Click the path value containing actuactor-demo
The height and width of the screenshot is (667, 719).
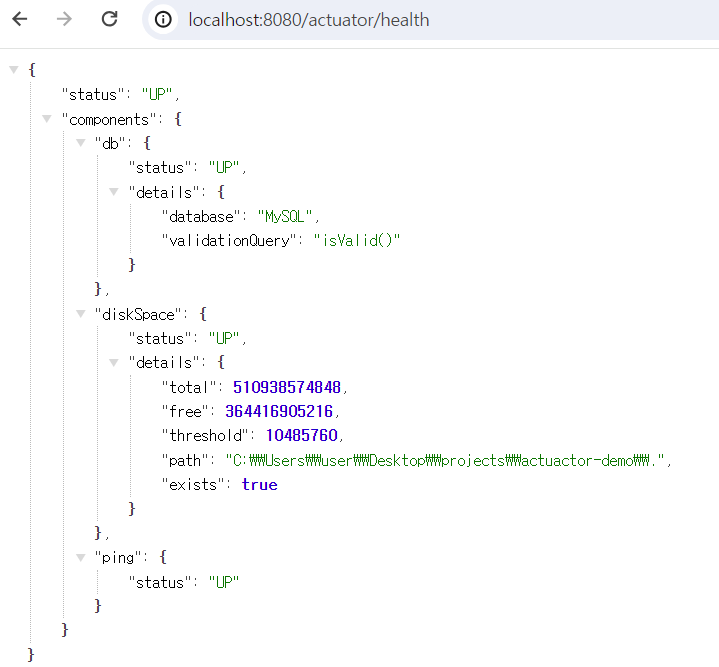(445, 460)
